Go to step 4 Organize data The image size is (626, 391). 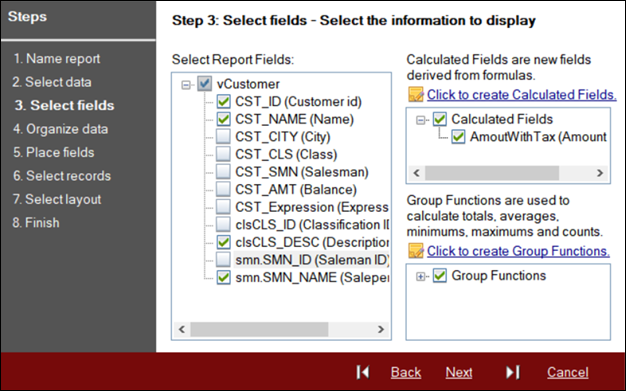click(60, 129)
